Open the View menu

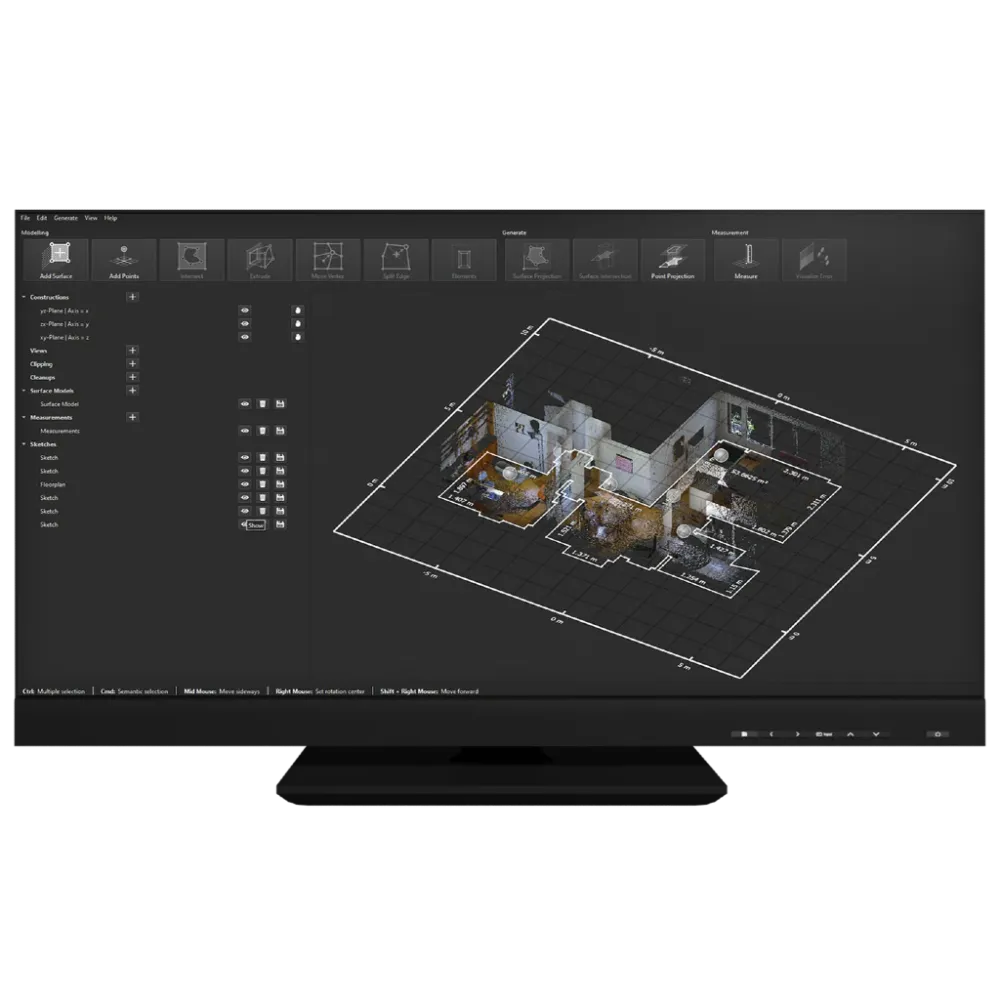(91, 217)
